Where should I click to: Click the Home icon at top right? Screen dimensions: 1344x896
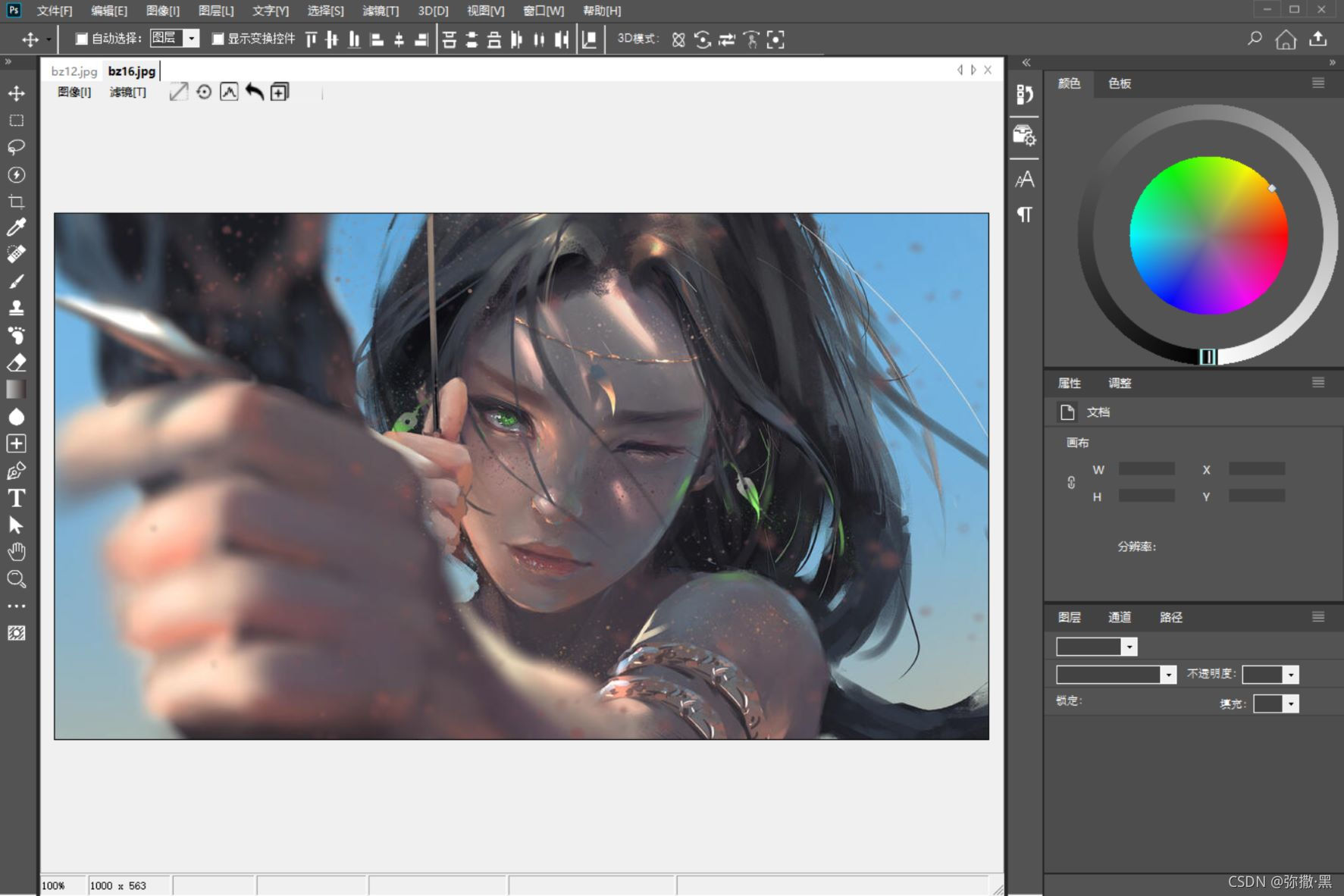(x=1286, y=39)
